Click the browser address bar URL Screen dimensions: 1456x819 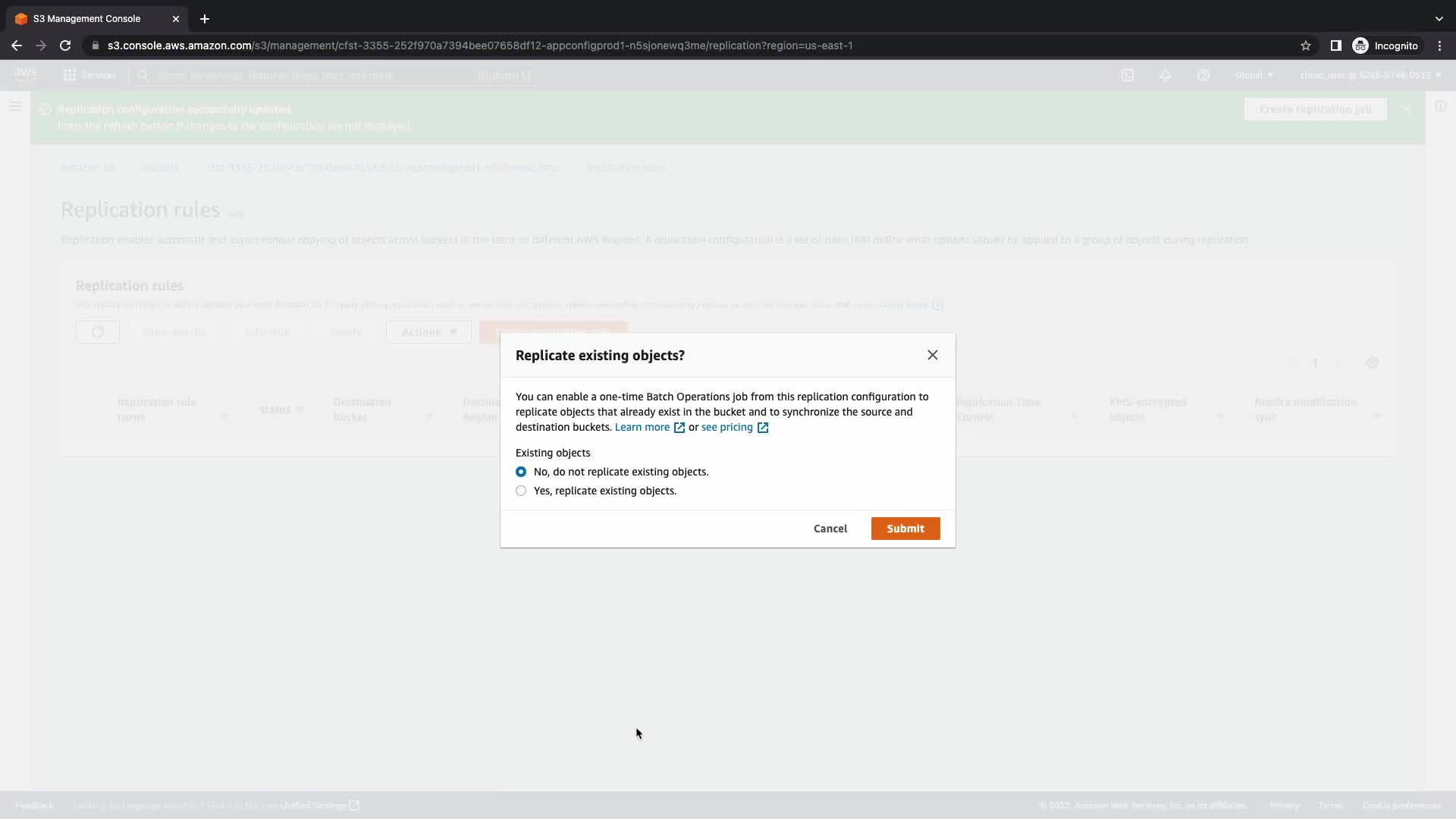(479, 45)
